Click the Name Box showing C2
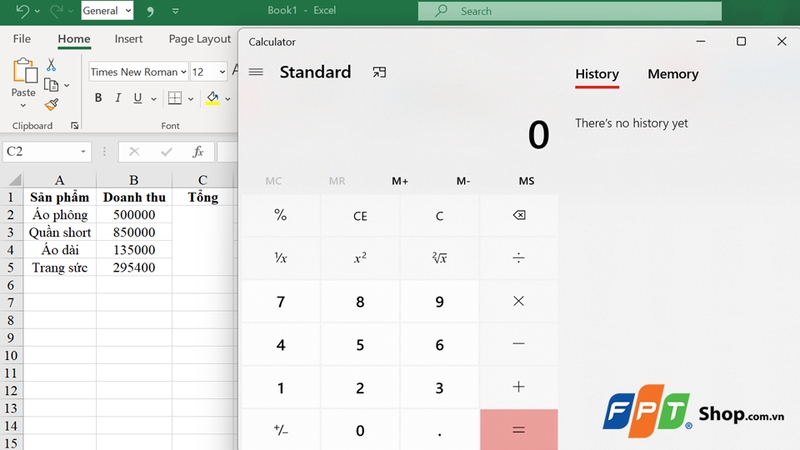Viewport: 800px width, 450px height. [x=47, y=152]
